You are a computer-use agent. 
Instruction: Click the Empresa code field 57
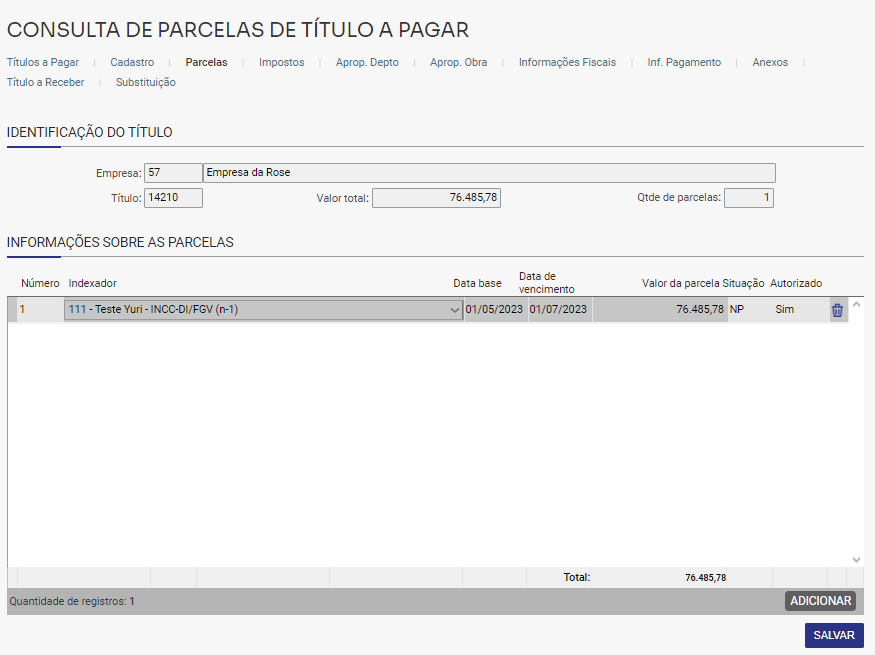coord(173,173)
